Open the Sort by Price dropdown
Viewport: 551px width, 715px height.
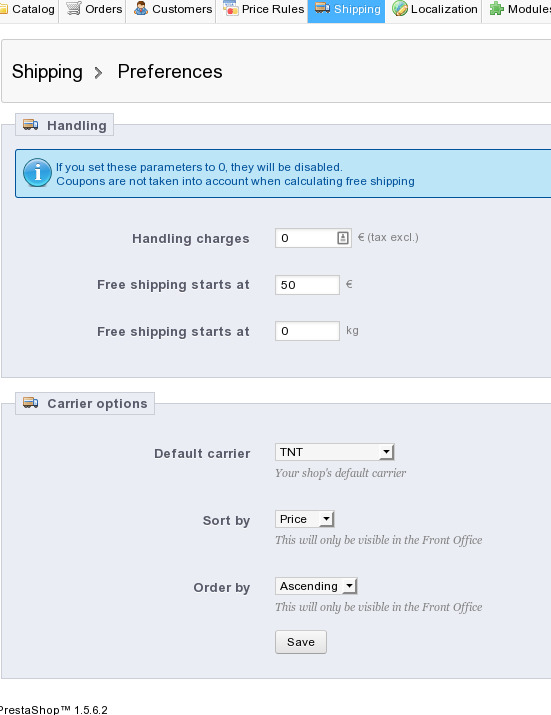[305, 519]
